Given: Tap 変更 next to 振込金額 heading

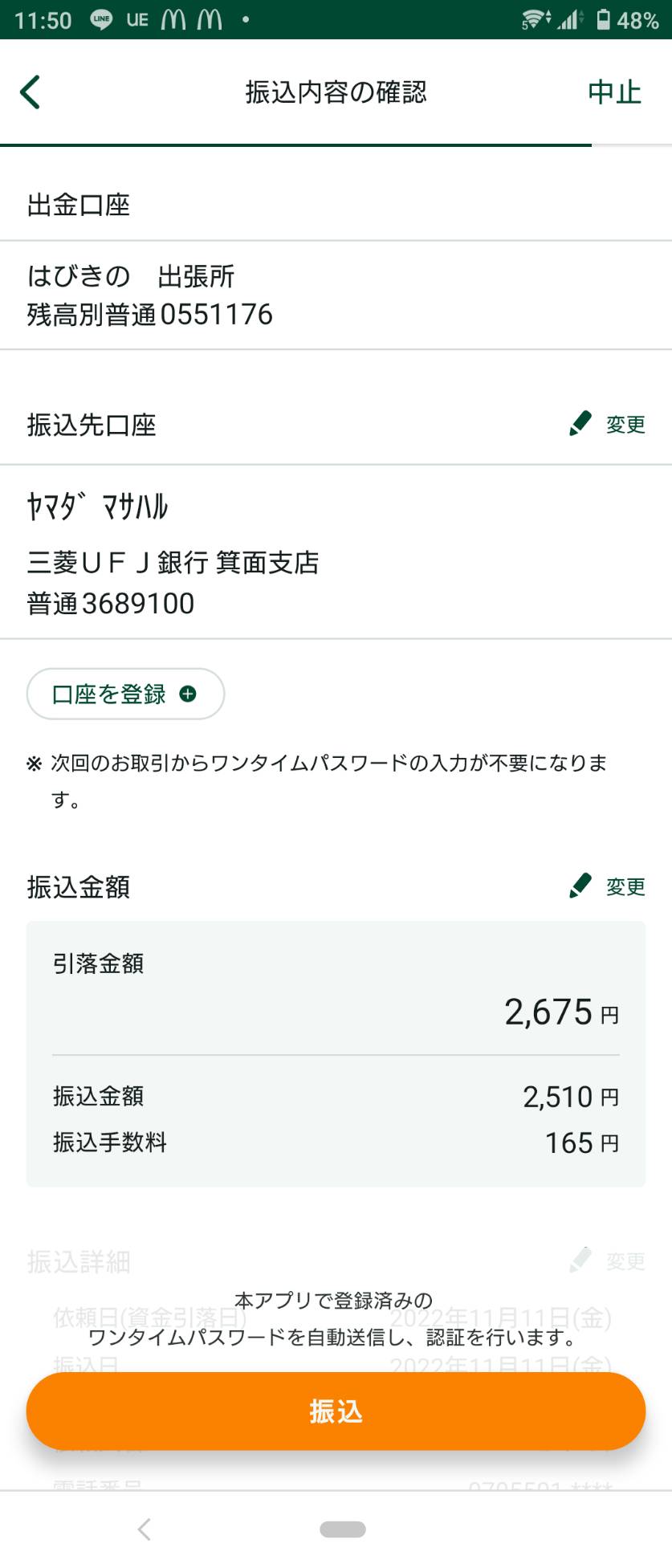Looking at the screenshot, I should (x=625, y=886).
